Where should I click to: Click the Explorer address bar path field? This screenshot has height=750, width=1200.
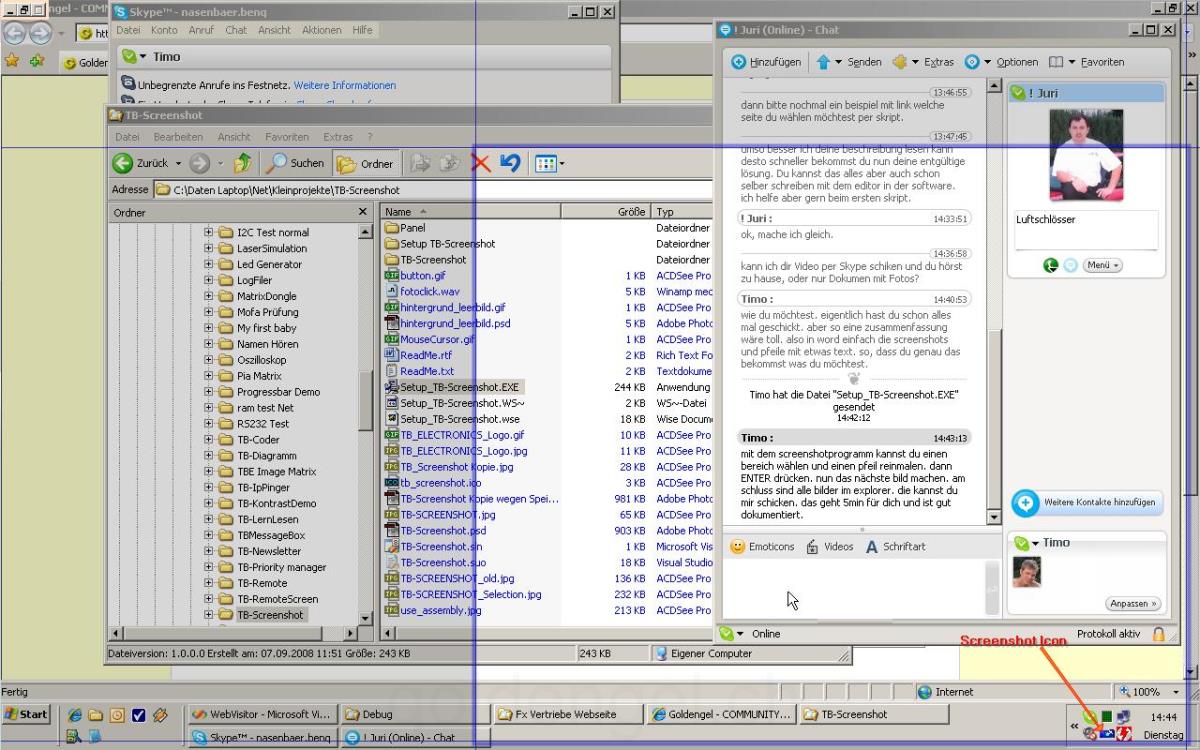[430, 189]
